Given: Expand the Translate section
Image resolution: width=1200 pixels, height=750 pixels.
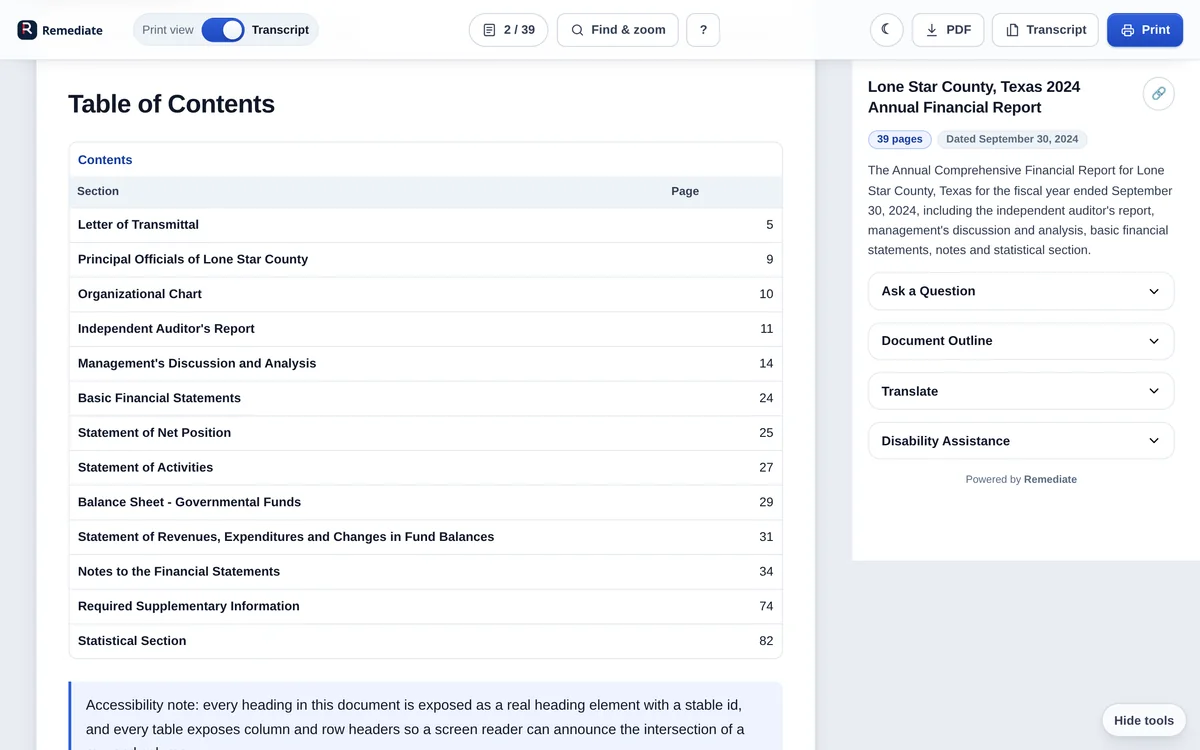Looking at the screenshot, I should tap(1021, 391).
